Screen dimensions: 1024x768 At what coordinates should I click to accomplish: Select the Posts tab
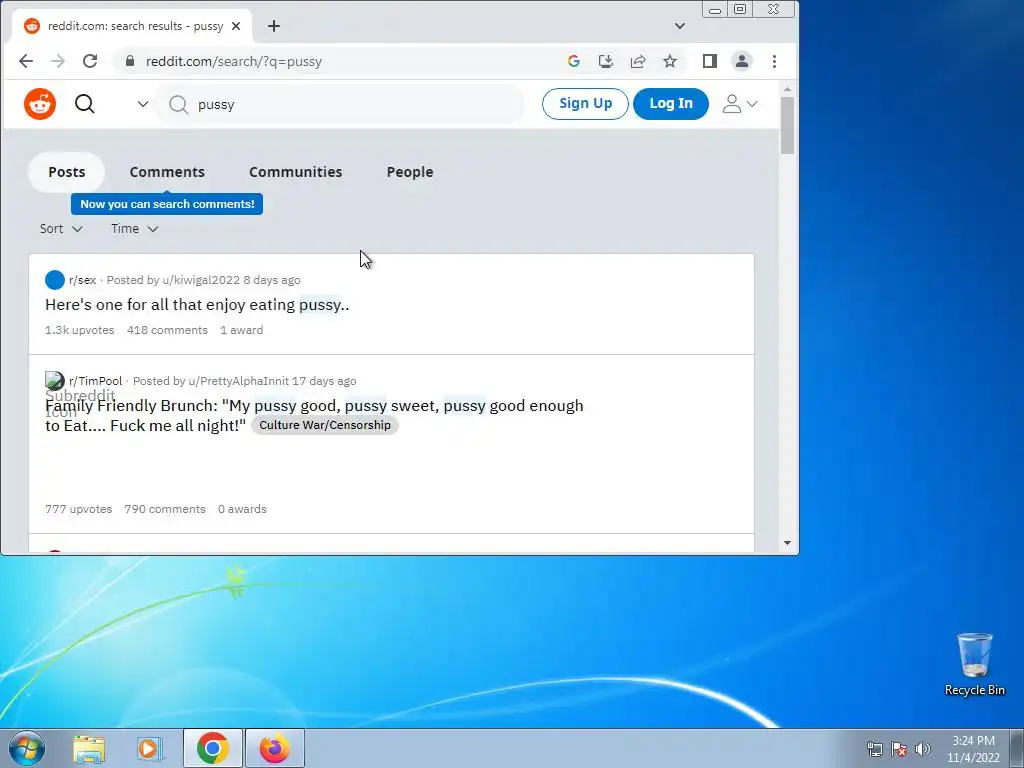pos(67,172)
